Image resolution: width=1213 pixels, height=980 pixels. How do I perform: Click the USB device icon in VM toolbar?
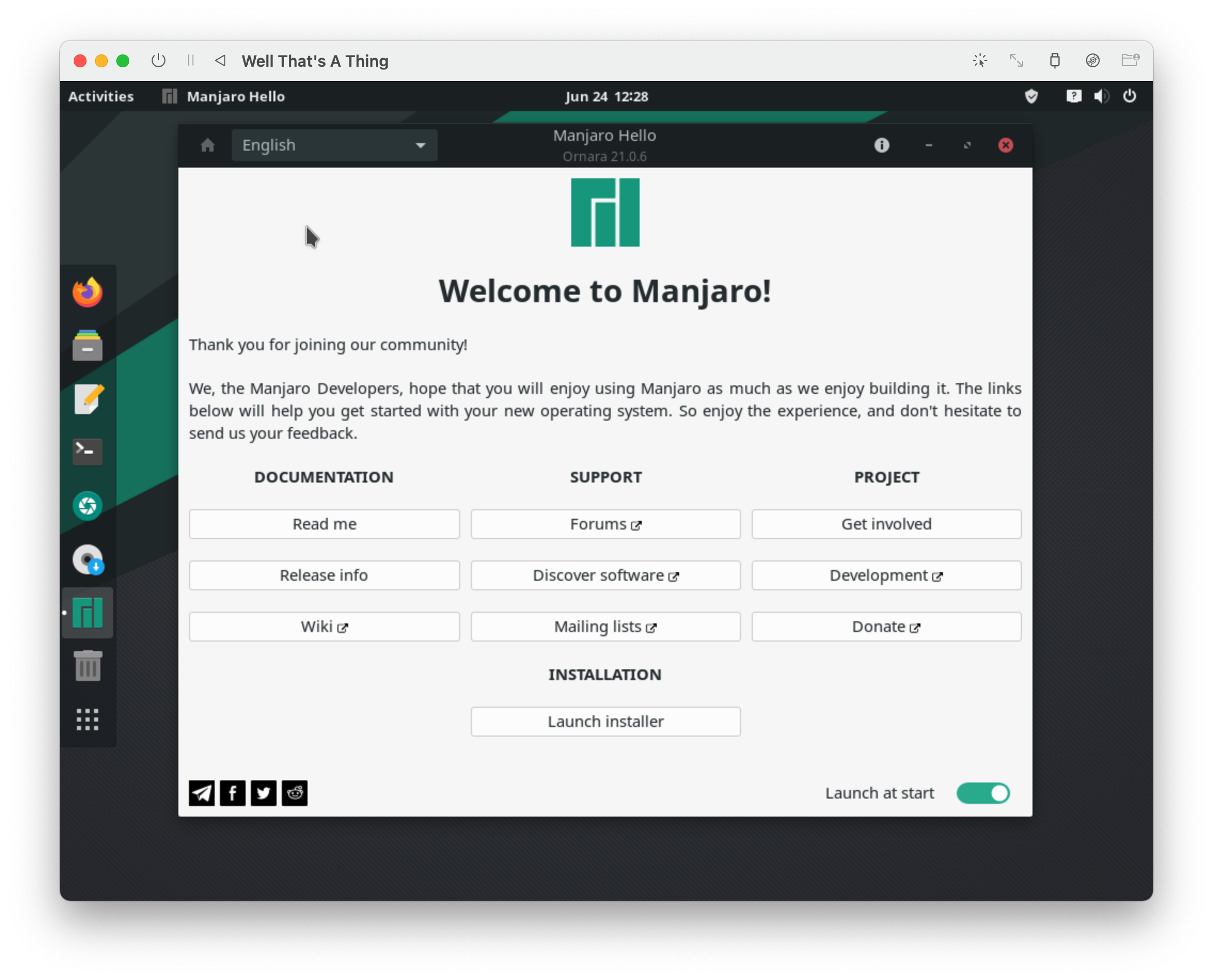[x=1054, y=60]
